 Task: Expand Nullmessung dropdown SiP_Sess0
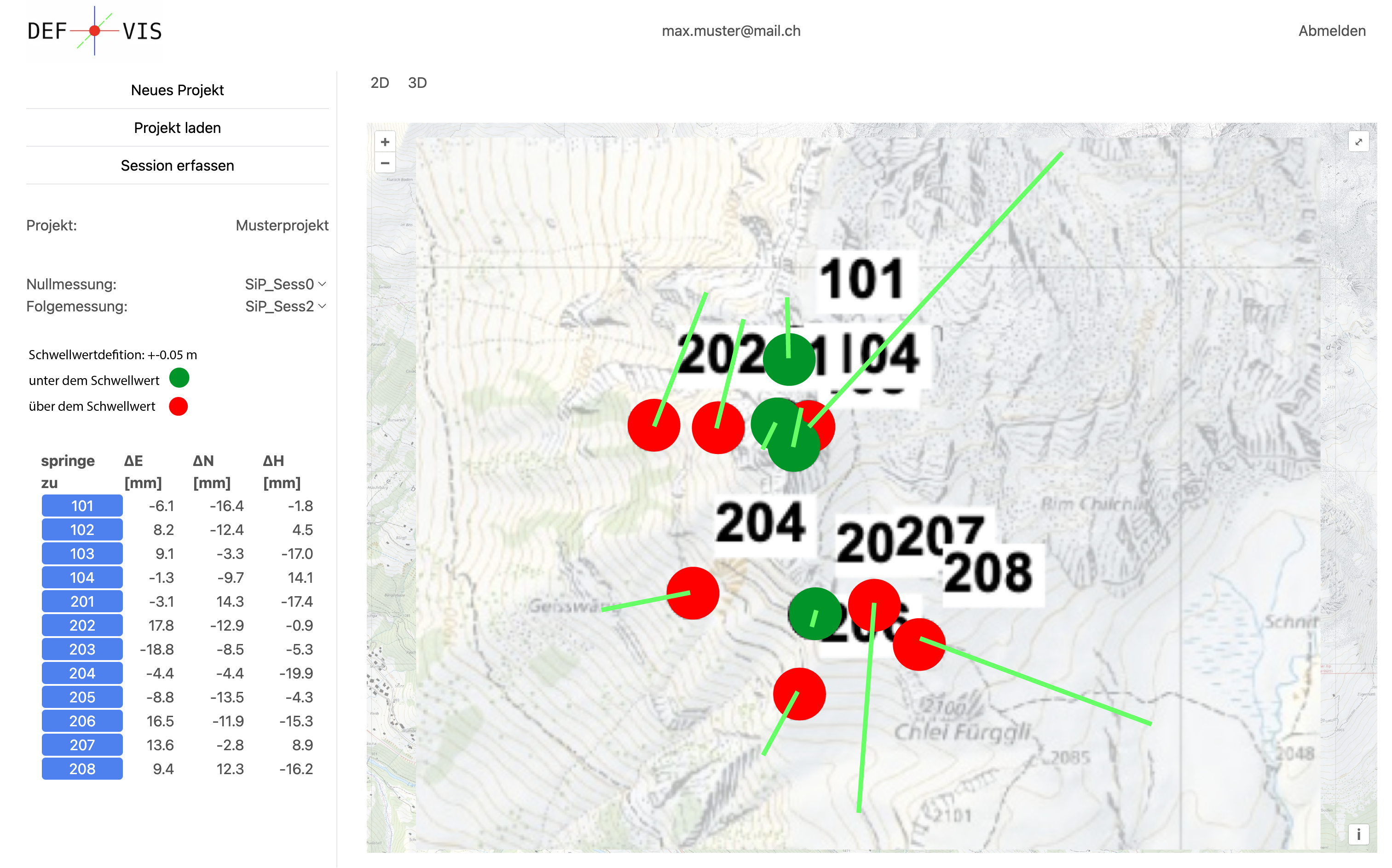[285, 284]
